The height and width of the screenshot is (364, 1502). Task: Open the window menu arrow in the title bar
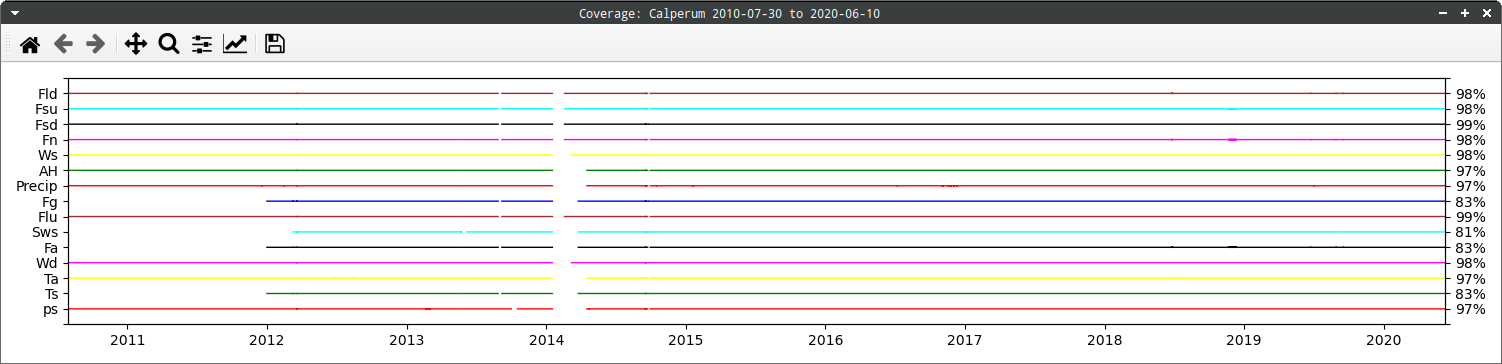pos(15,13)
